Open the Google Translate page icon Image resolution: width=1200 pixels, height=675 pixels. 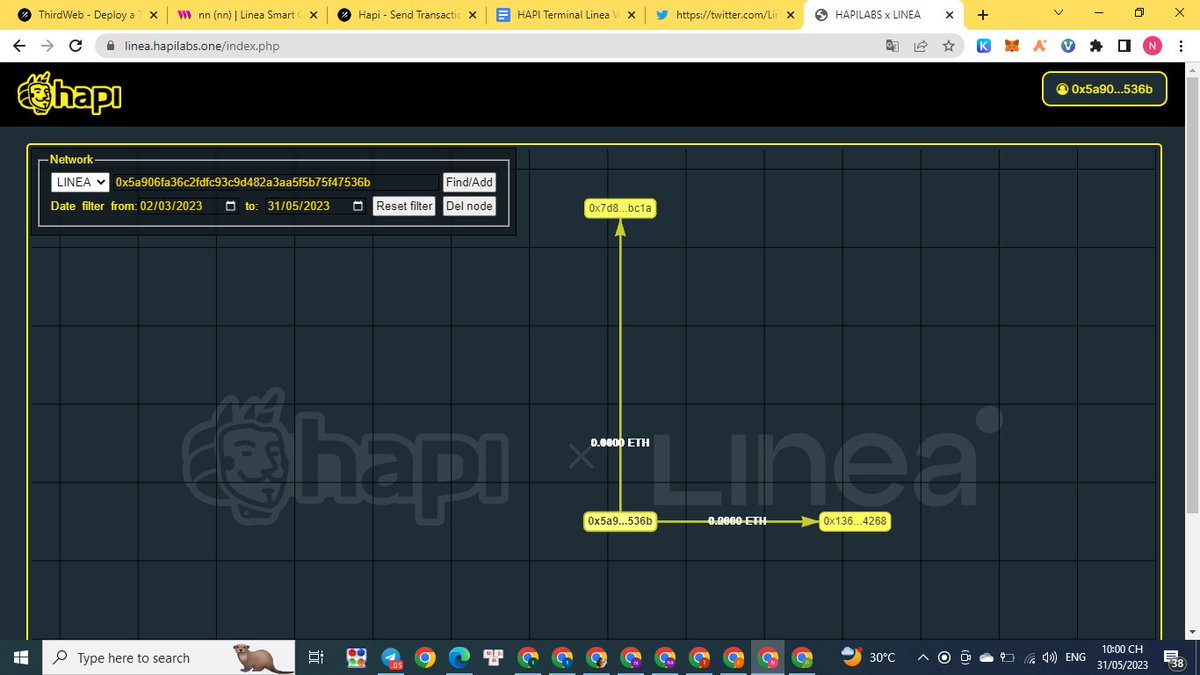[891, 45]
